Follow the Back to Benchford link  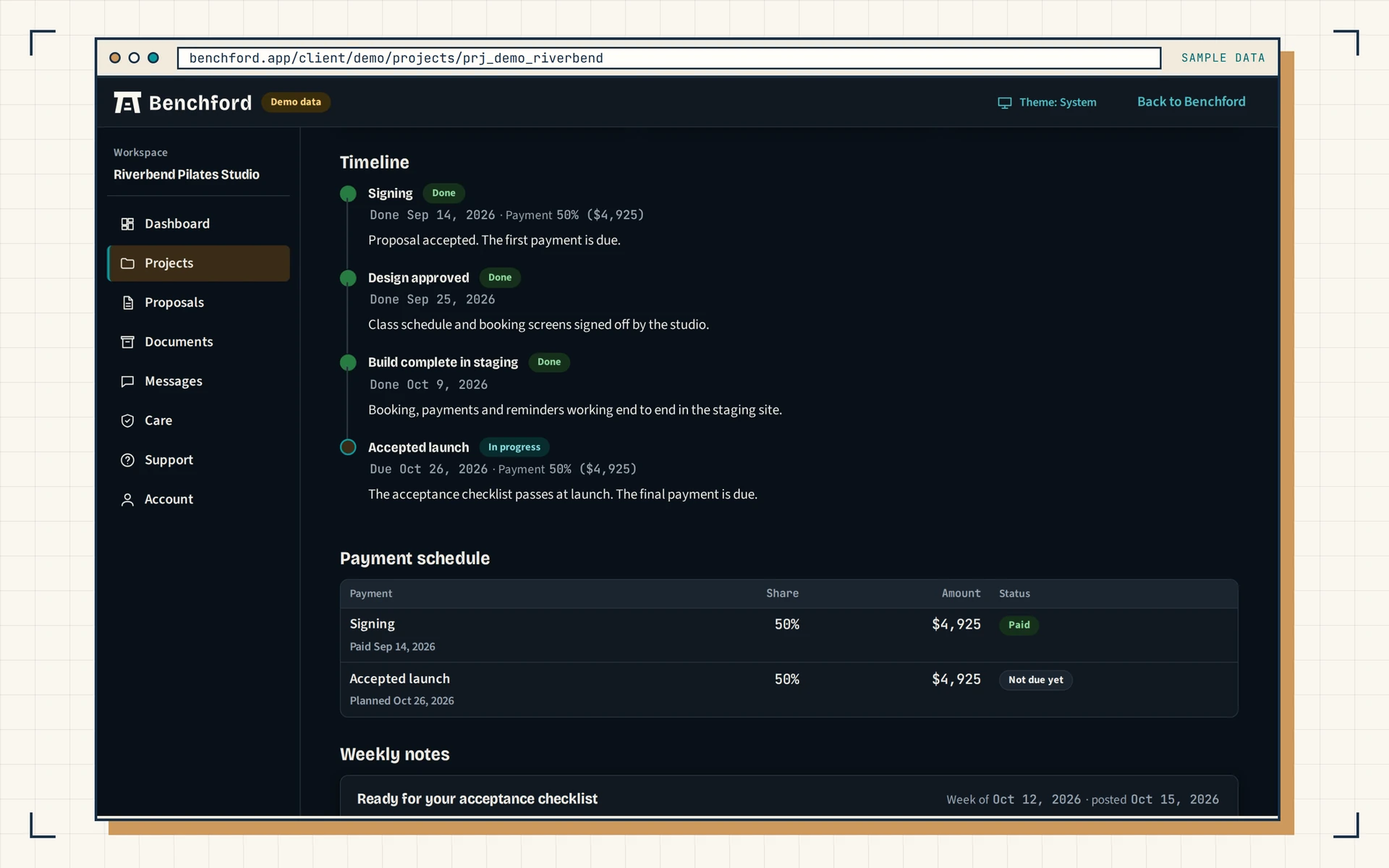tap(1191, 102)
